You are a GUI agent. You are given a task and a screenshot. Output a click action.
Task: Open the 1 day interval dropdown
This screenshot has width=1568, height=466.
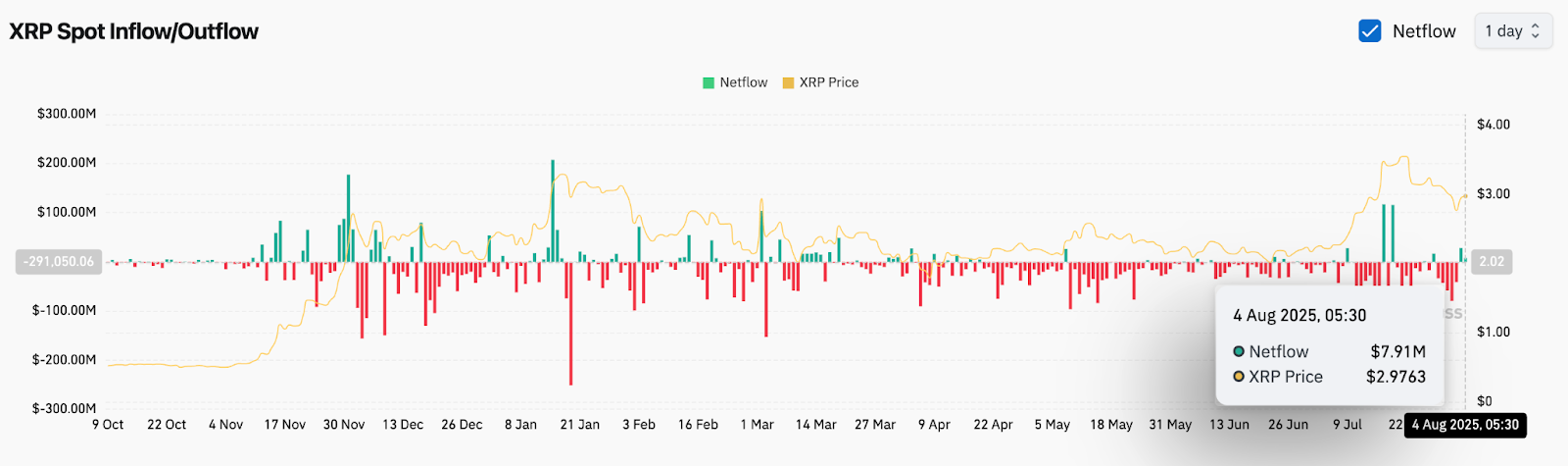click(x=1513, y=31)
